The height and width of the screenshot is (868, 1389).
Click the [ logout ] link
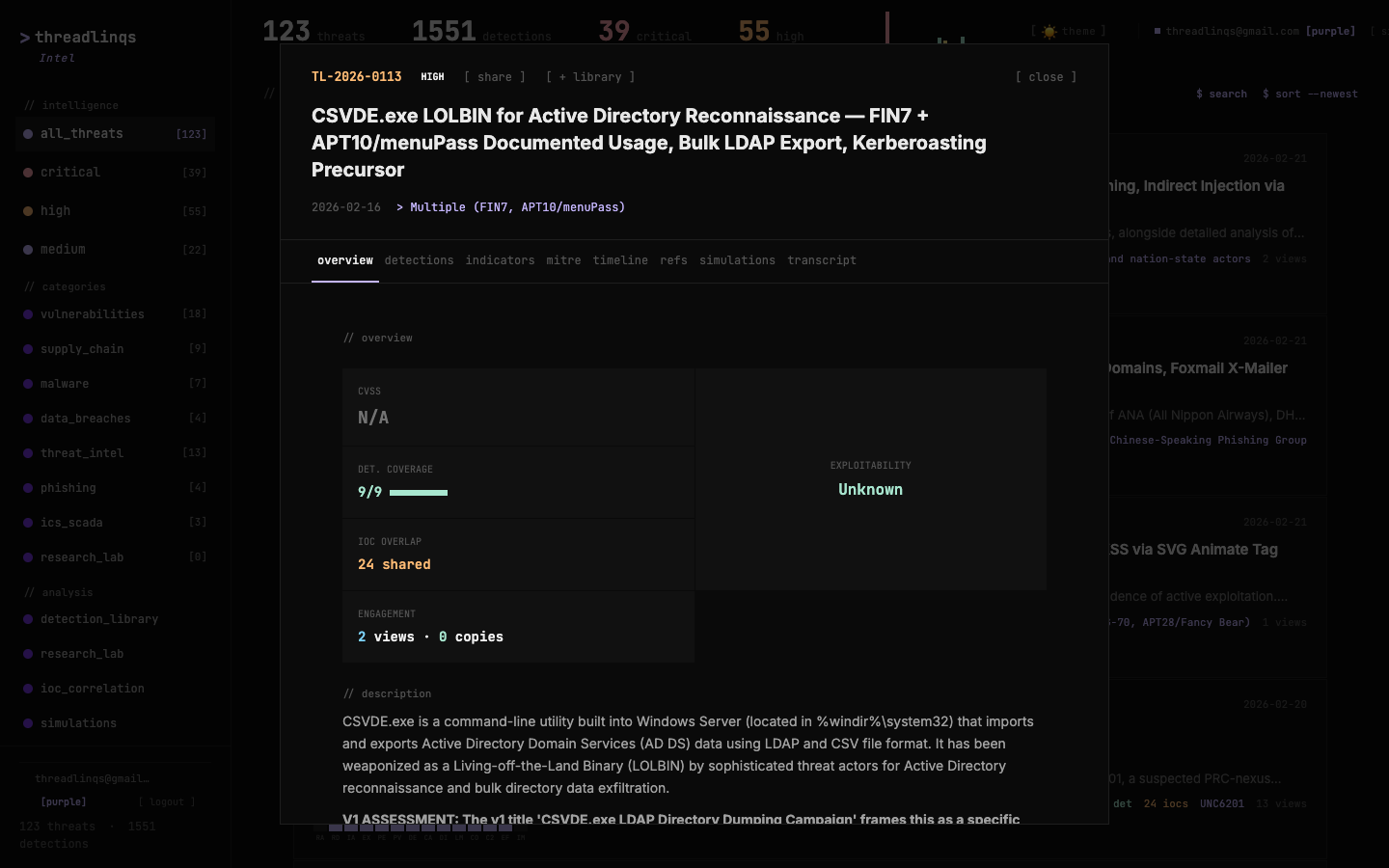(167, 801)
